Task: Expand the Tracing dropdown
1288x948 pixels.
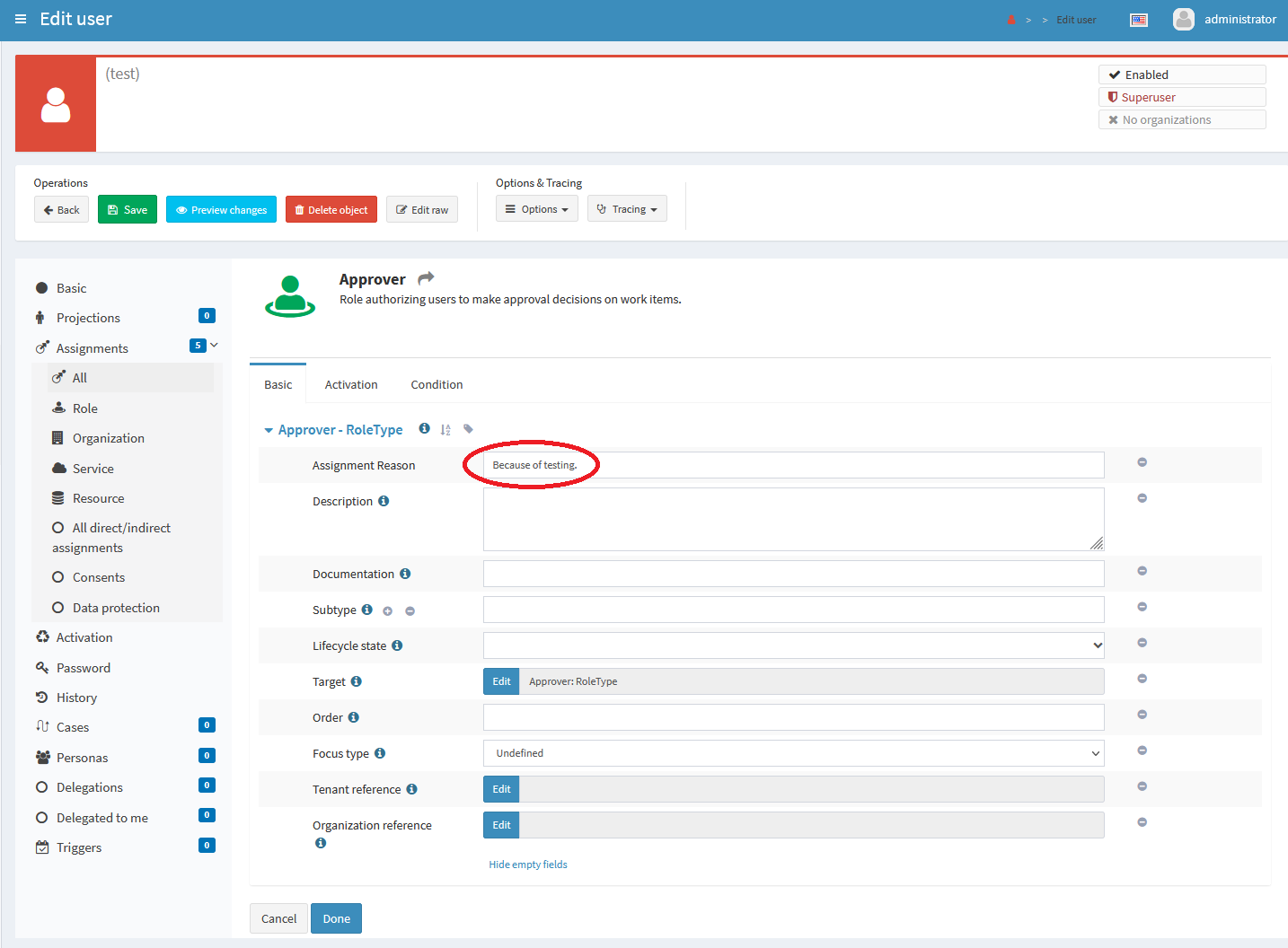Action: point(627,209)
